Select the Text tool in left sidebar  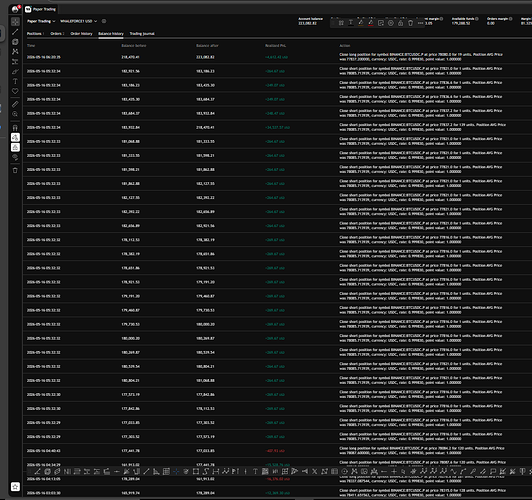[x=15, y=81]
